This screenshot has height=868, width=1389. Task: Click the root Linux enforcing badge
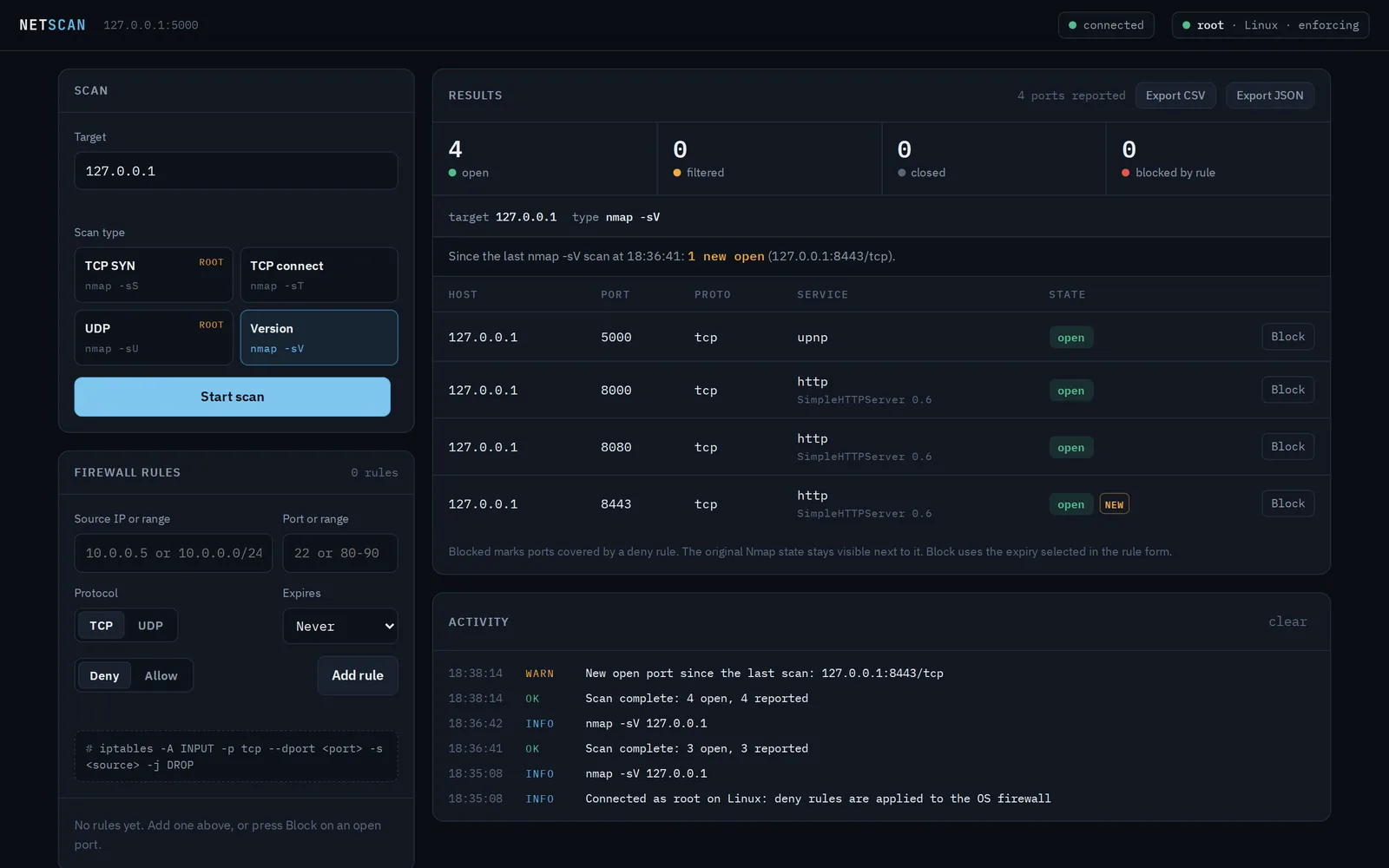[x=1270, y=25]
